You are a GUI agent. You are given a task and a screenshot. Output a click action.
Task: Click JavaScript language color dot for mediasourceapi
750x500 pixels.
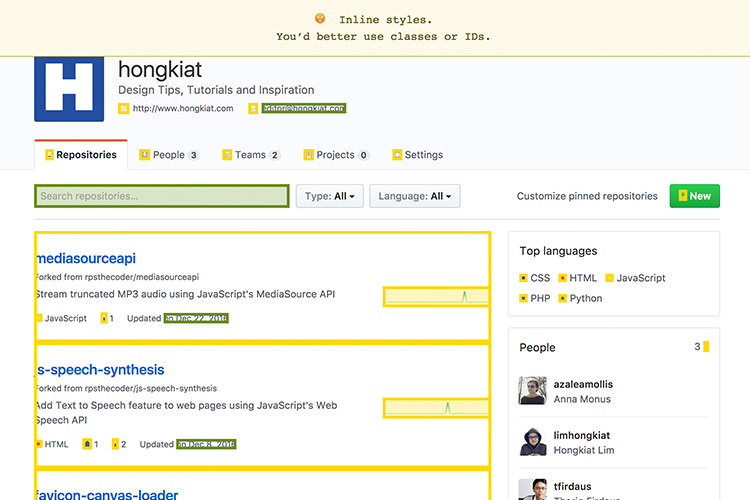(39, 318)
